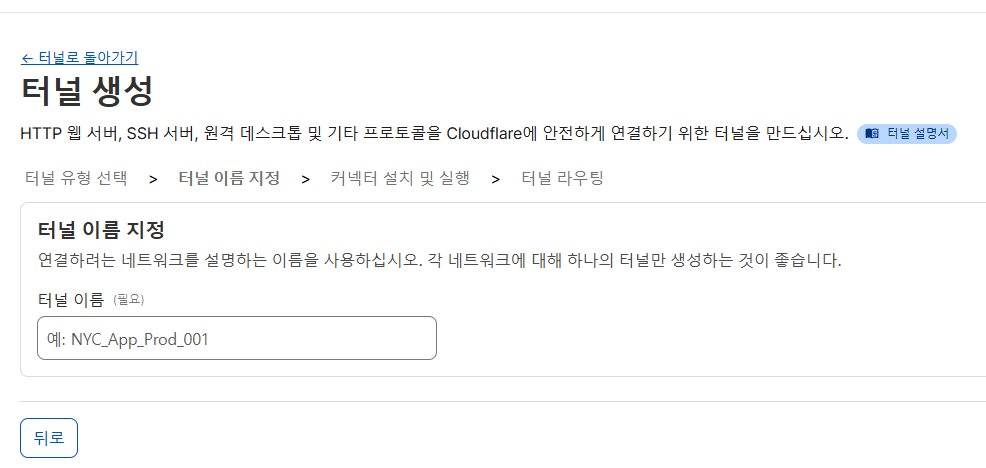Focus the 터널 이름 input with NYC_App_Prod_001 placeholder
This screenshot has height=468, width=986.
coord(237,338)
